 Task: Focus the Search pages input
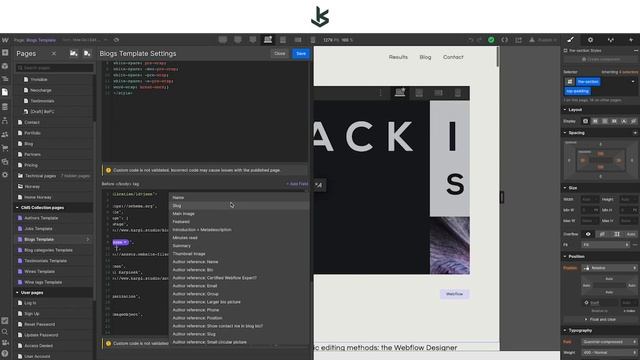(55, 68)
